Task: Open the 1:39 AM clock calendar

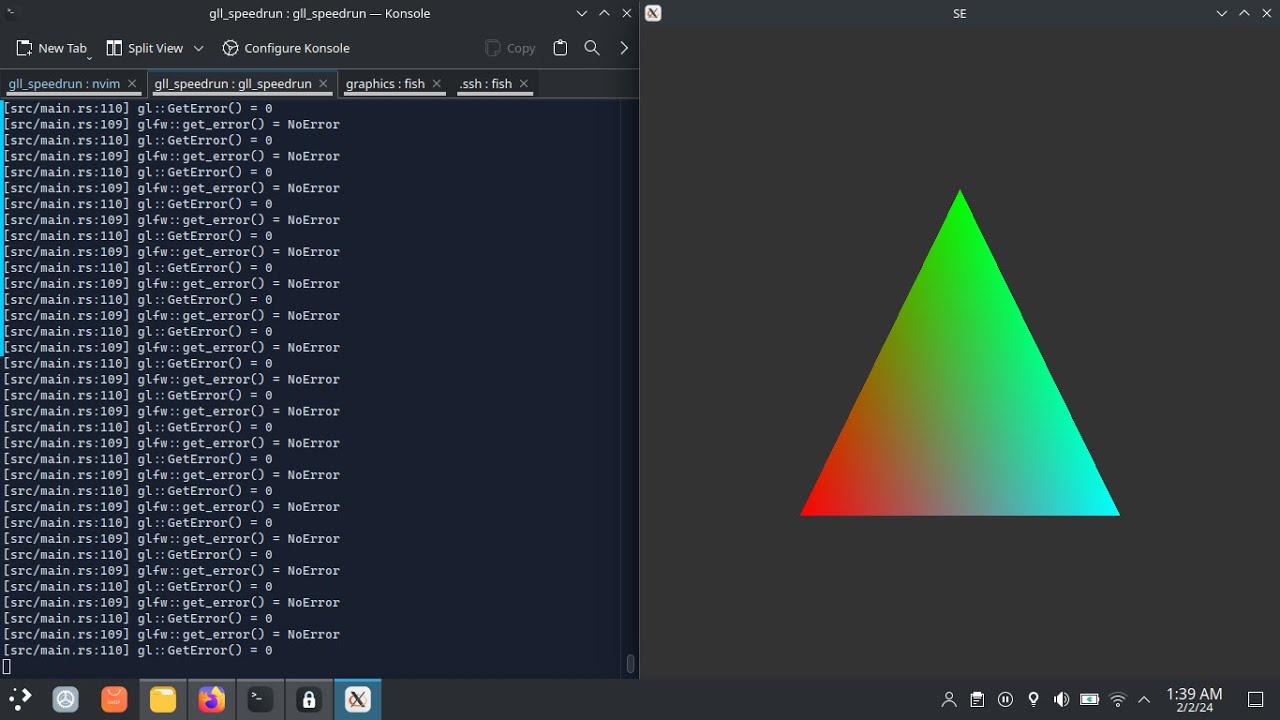Action: click(1194, 700)
